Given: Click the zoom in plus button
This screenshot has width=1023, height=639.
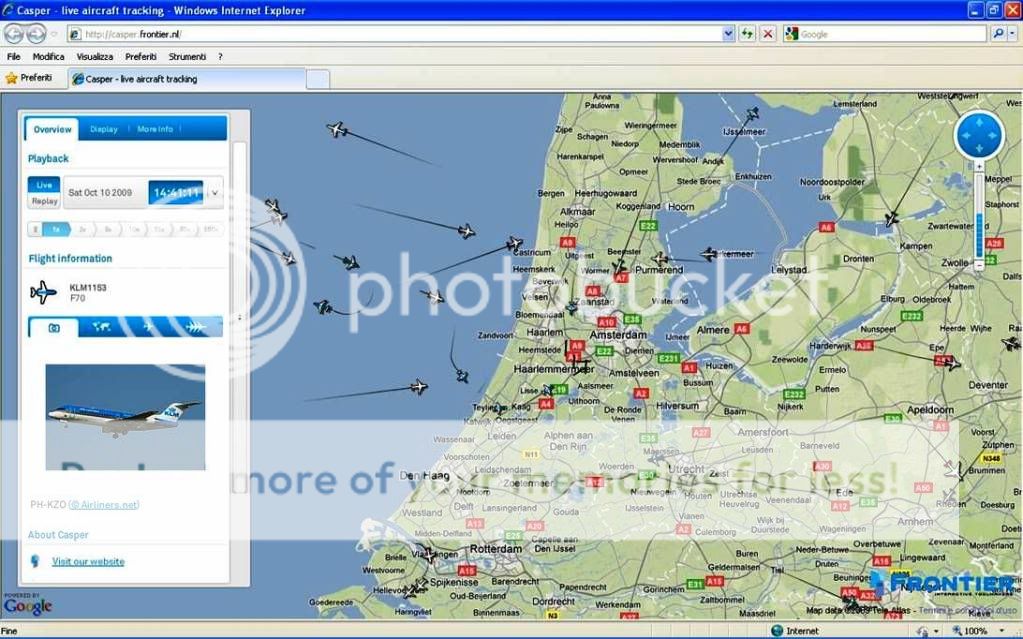Looking at the screenshot, I should tap(979, 167).
